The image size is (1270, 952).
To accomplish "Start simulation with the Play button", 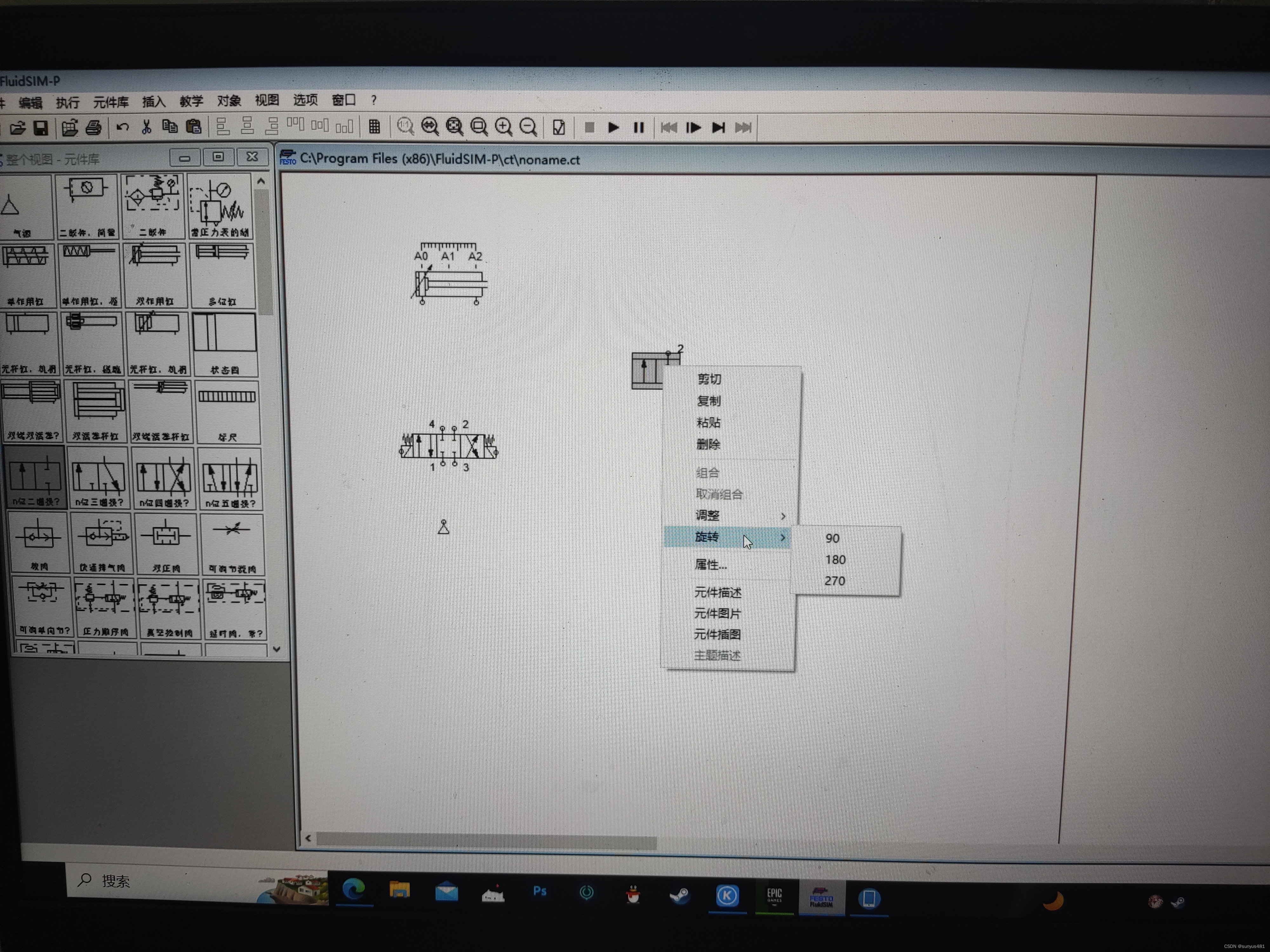I will coord(613,127).
